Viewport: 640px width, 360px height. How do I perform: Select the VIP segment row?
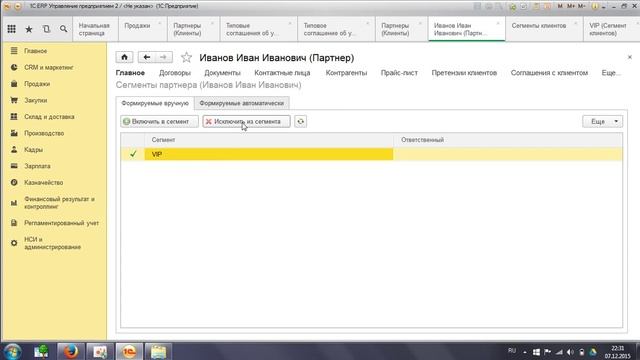tap(371, 154)
